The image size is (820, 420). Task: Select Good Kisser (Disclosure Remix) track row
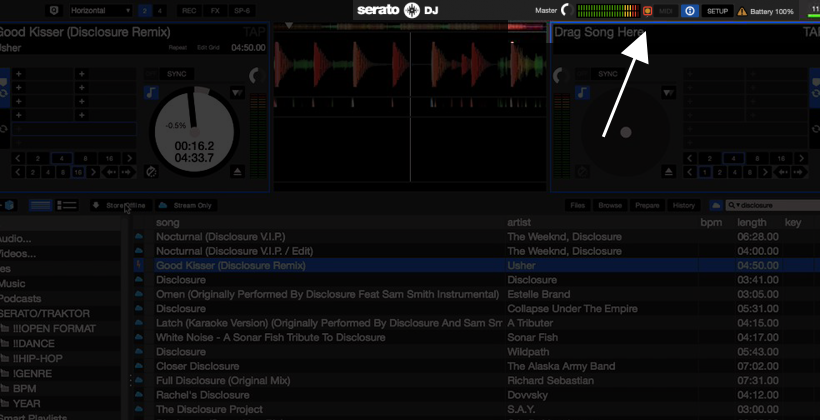click(x=476, y=266)
